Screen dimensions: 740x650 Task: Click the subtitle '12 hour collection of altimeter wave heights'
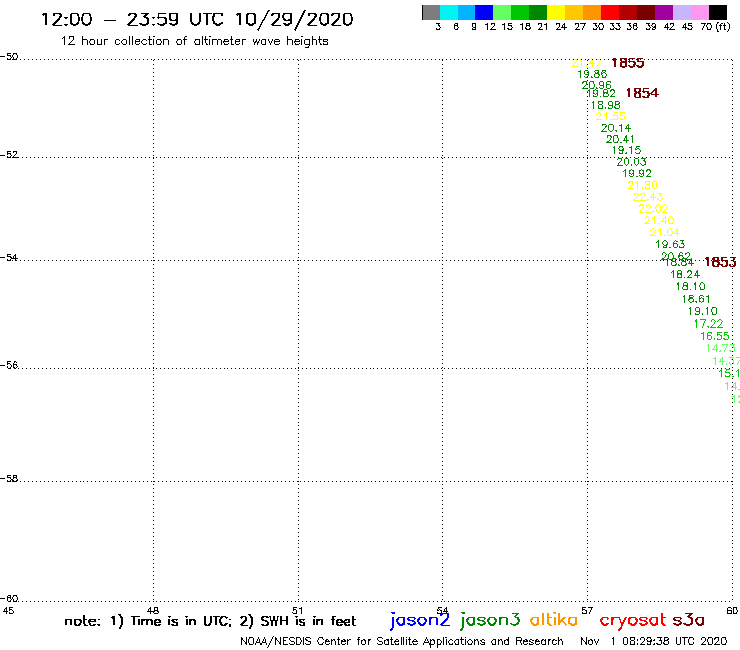pyautogui.click(x=194, y=41)
